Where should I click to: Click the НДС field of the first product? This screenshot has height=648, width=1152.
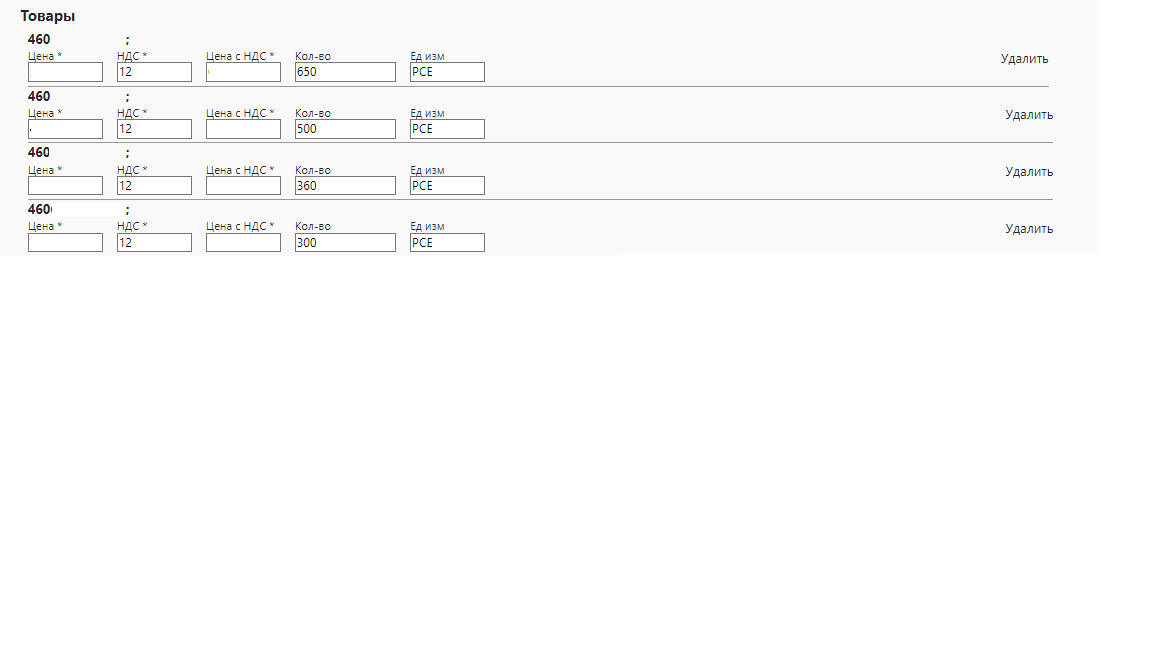(154, 73)
